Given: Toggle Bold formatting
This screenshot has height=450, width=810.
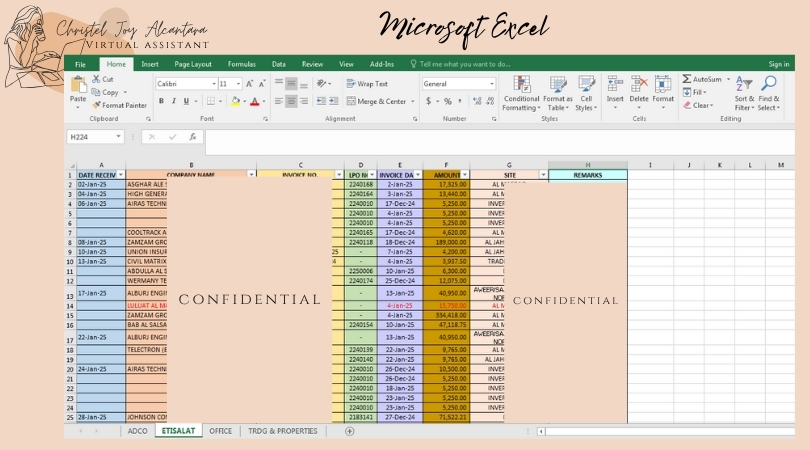Looking at the screenshot, I should click(161, 101).
